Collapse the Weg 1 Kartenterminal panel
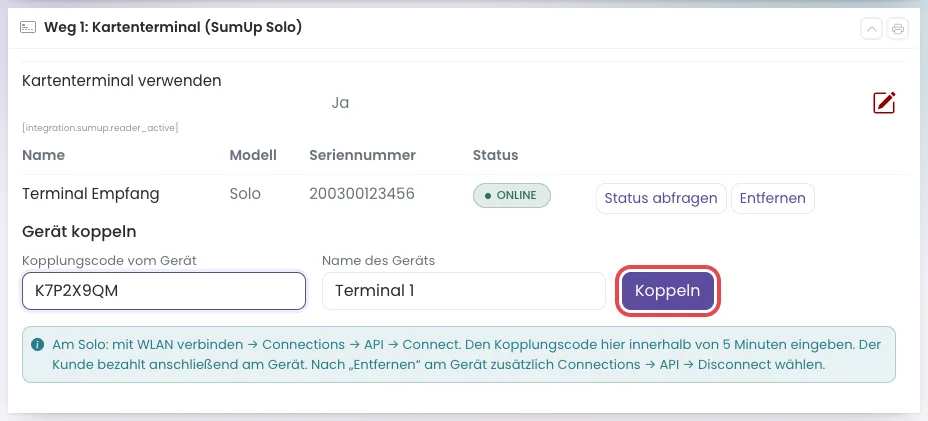 871,28
